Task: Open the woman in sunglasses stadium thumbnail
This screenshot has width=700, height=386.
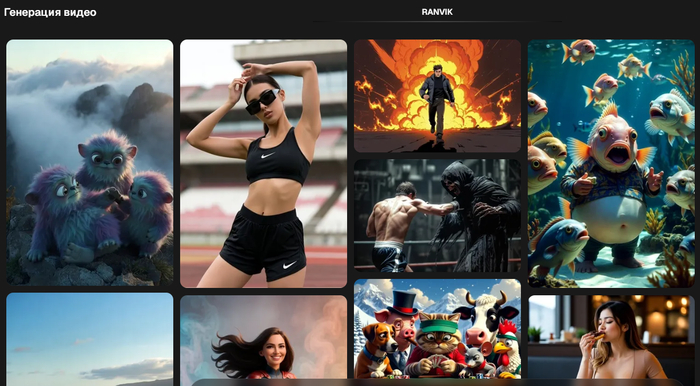Action: click(263, 163)
